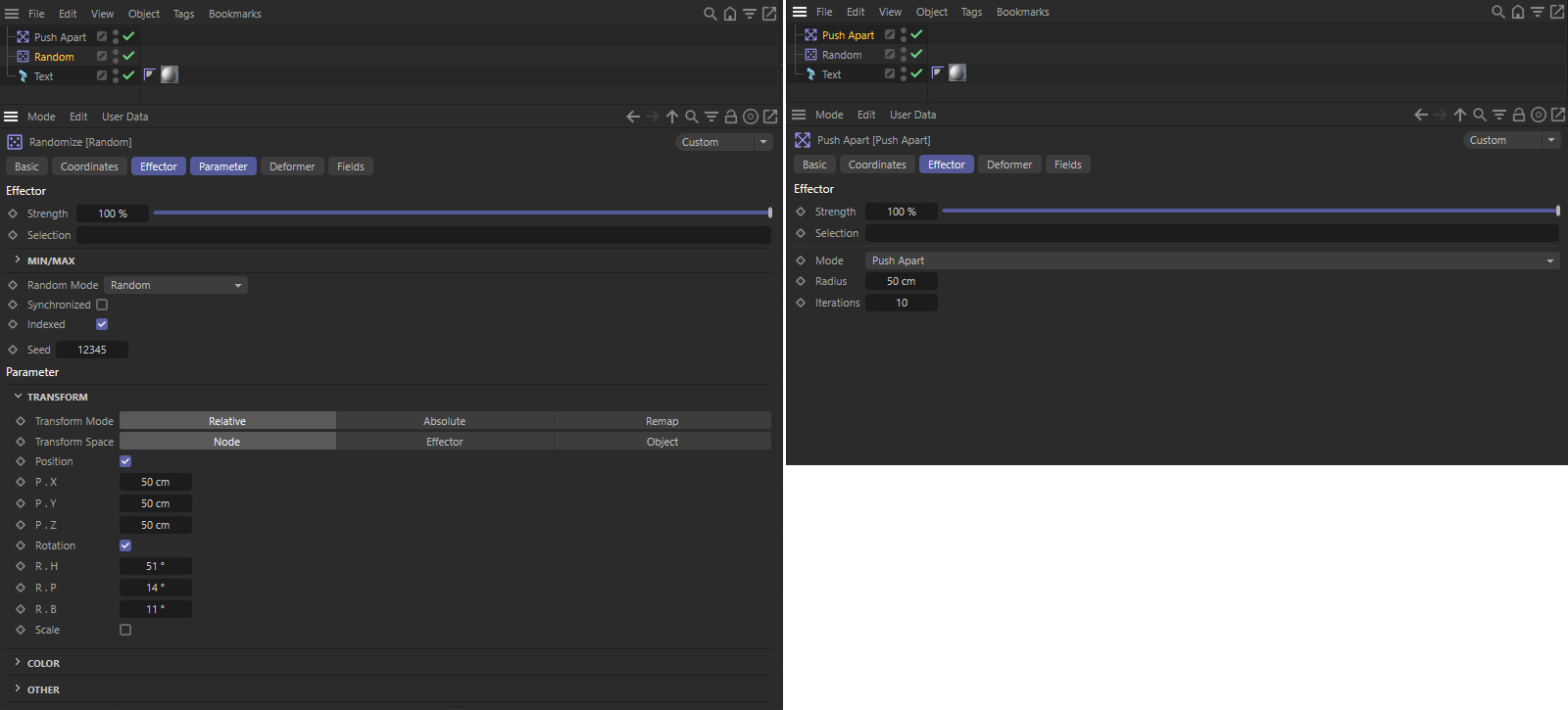Toggle Random visibility dots, right panel
Image resolution: width=1568 pixels, height=710 pixels.
[x=904, y=54]
